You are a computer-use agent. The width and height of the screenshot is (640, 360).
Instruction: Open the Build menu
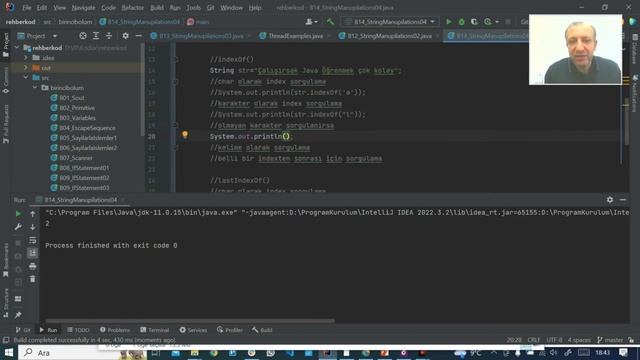tap(157, 8)
